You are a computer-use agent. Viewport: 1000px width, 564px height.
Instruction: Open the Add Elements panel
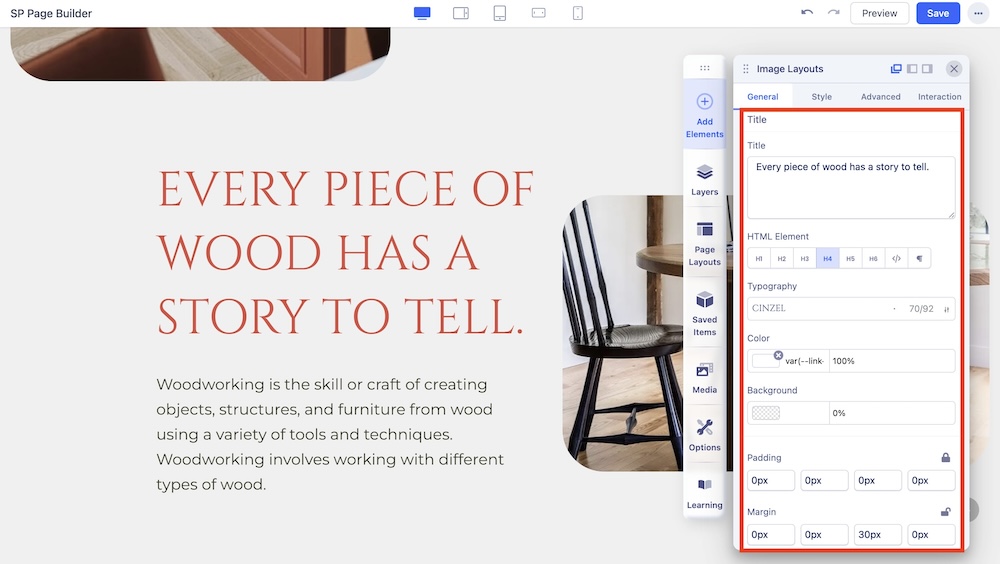point(704,115)
